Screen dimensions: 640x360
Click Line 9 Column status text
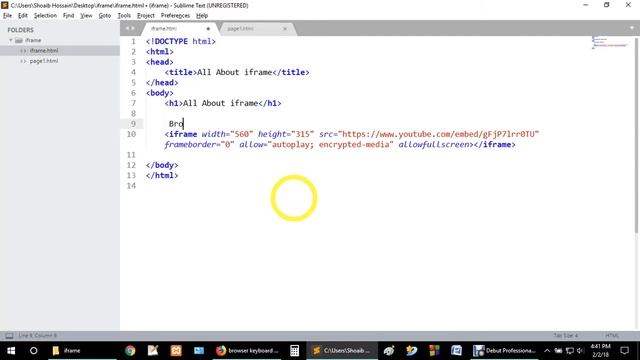coord(38,336)
